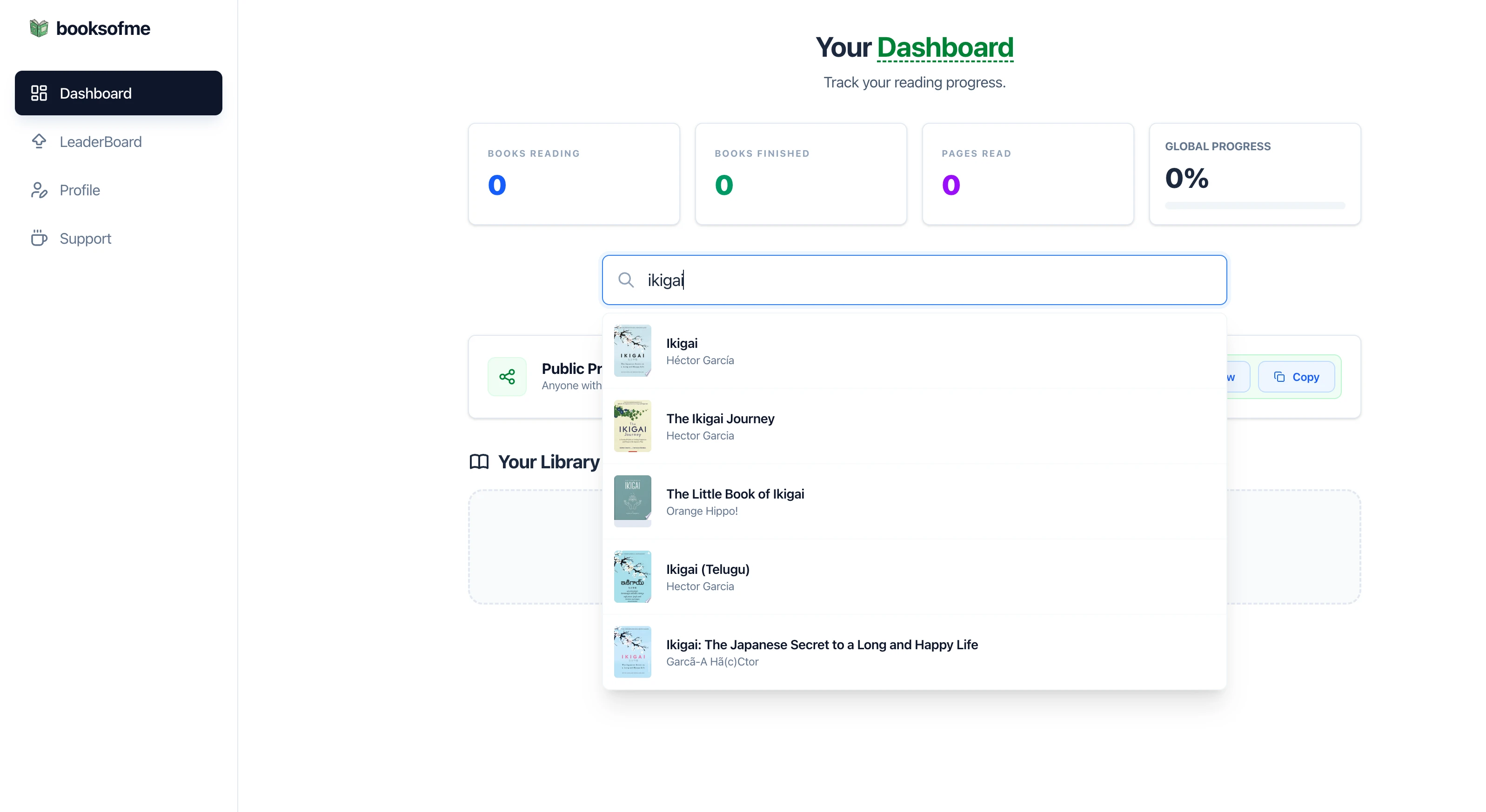Go to Profile page in sidebar
This screenshot has width=1486, height=812.
(x=80, y=190)
